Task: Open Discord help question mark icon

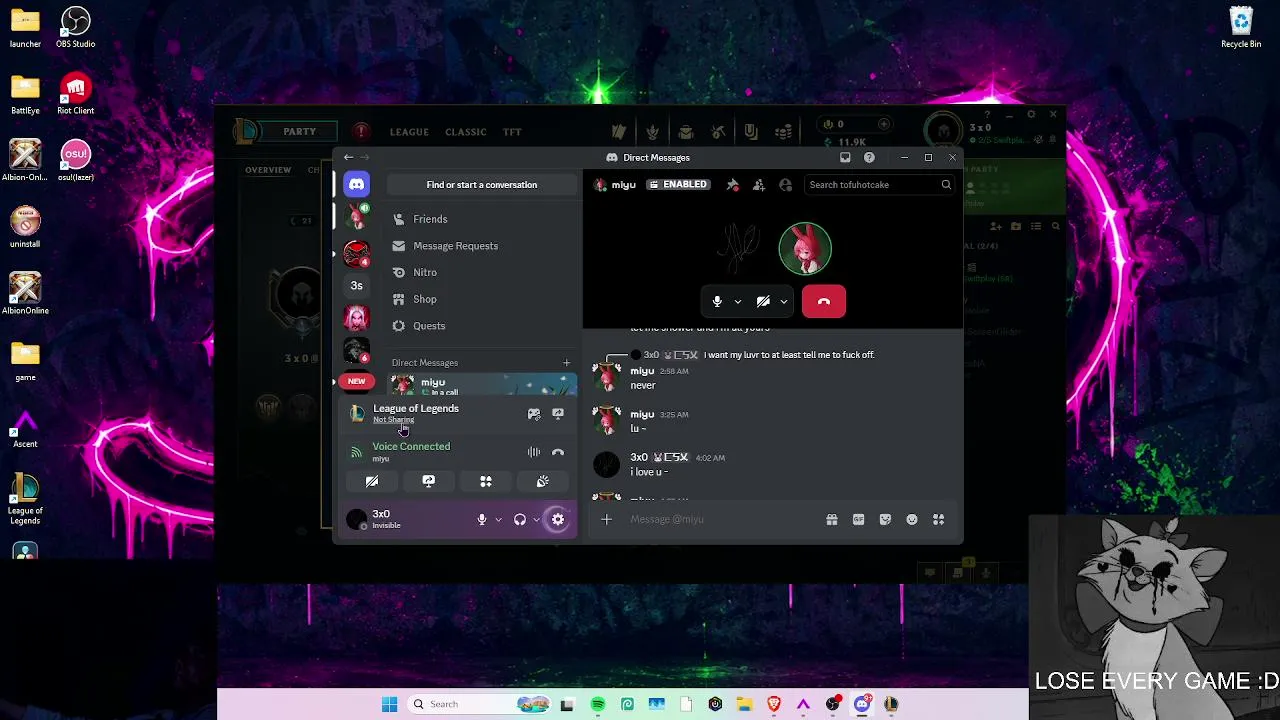Action: coord(869,157)
